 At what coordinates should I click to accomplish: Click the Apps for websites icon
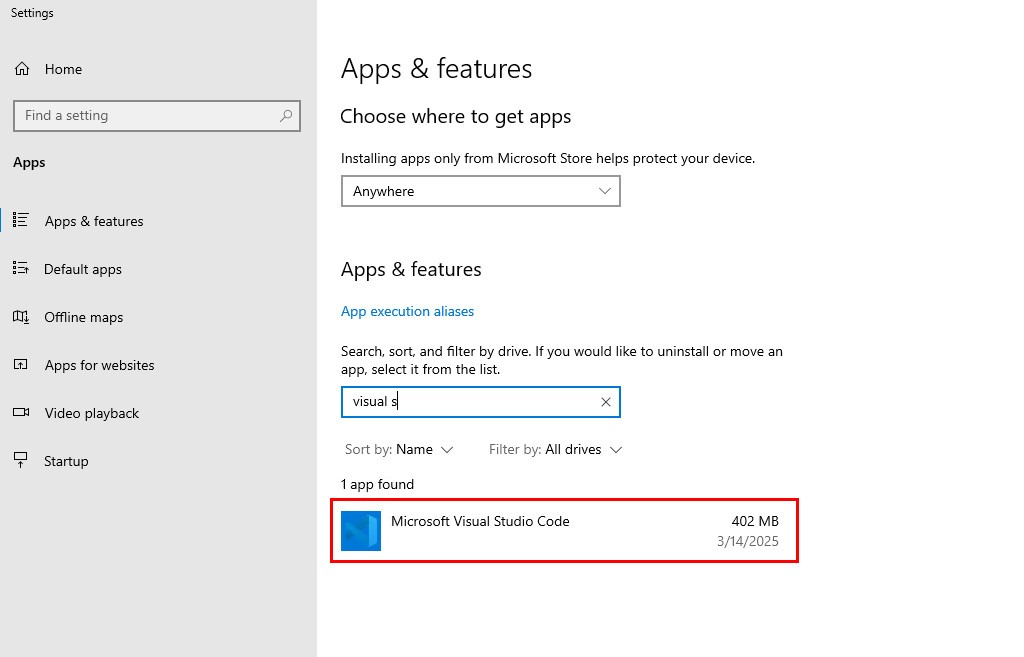(21, 364)
